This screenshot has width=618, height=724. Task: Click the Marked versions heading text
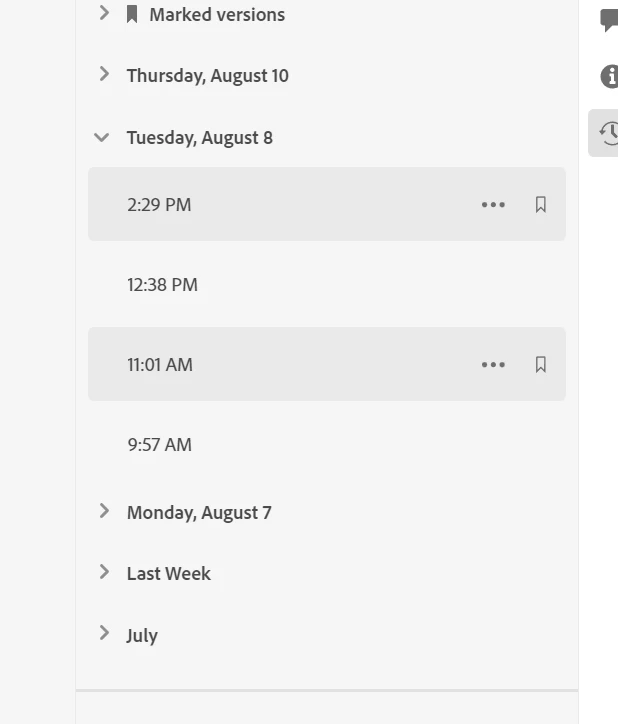click(x=217, y=15)
